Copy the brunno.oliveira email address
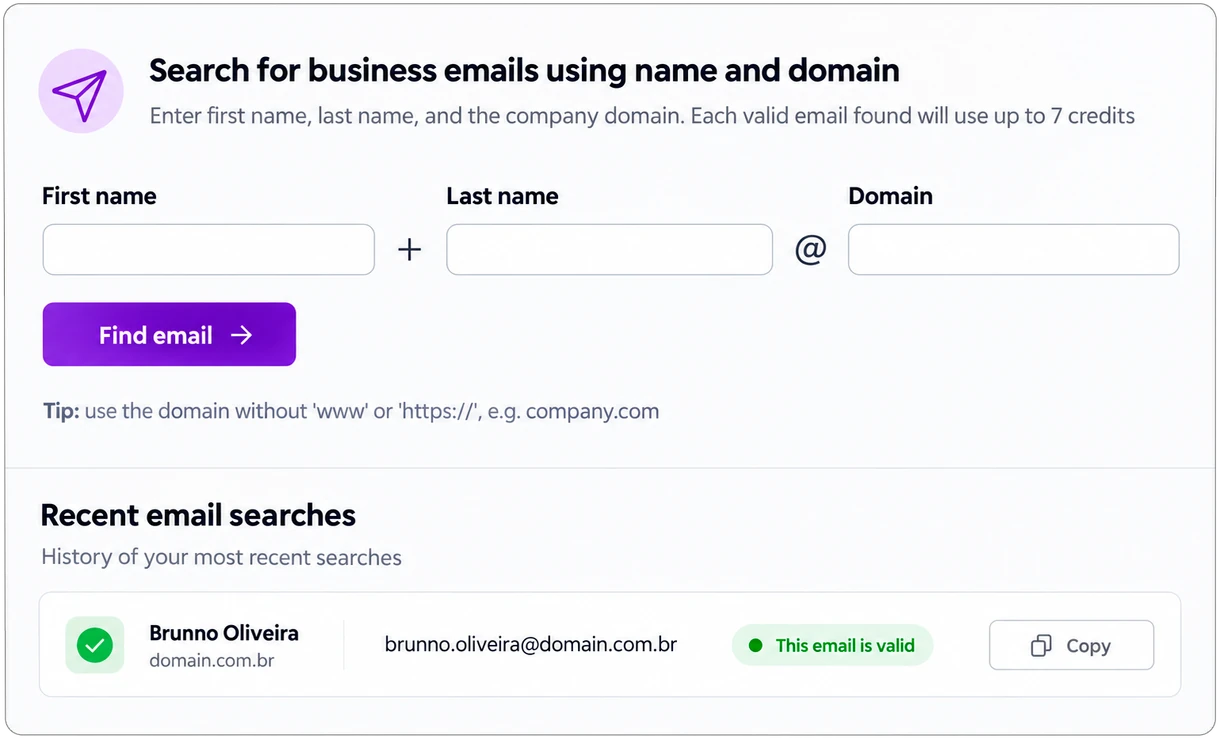 1071,645
